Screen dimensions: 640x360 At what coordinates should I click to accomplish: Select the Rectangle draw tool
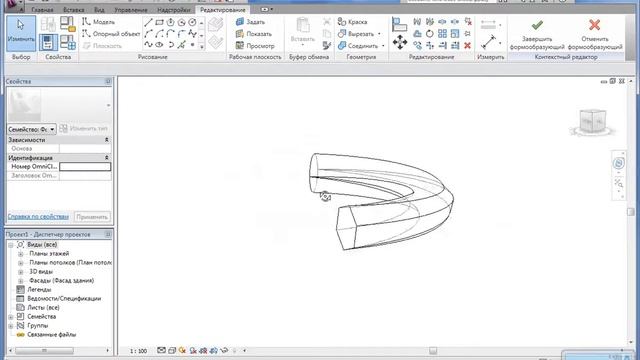coord(159,22)
